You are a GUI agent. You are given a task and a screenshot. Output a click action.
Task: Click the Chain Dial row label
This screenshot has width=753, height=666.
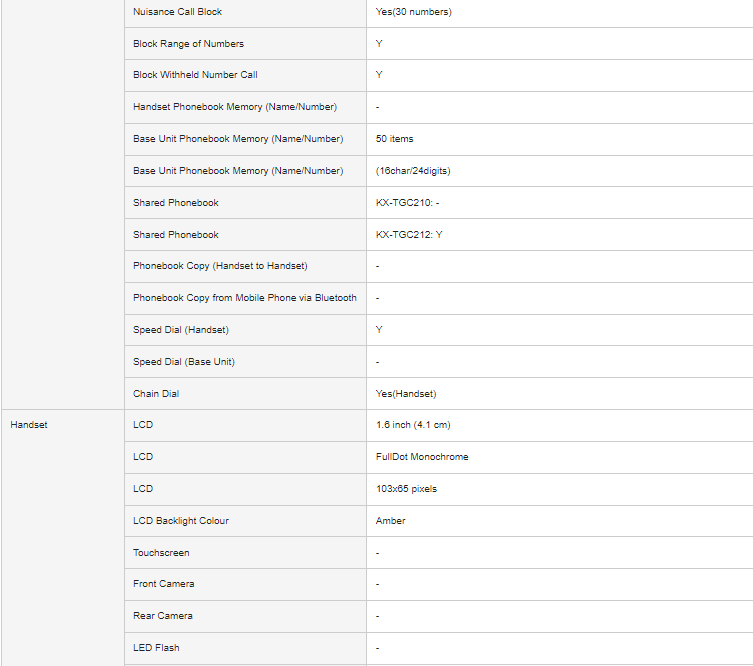155,394
